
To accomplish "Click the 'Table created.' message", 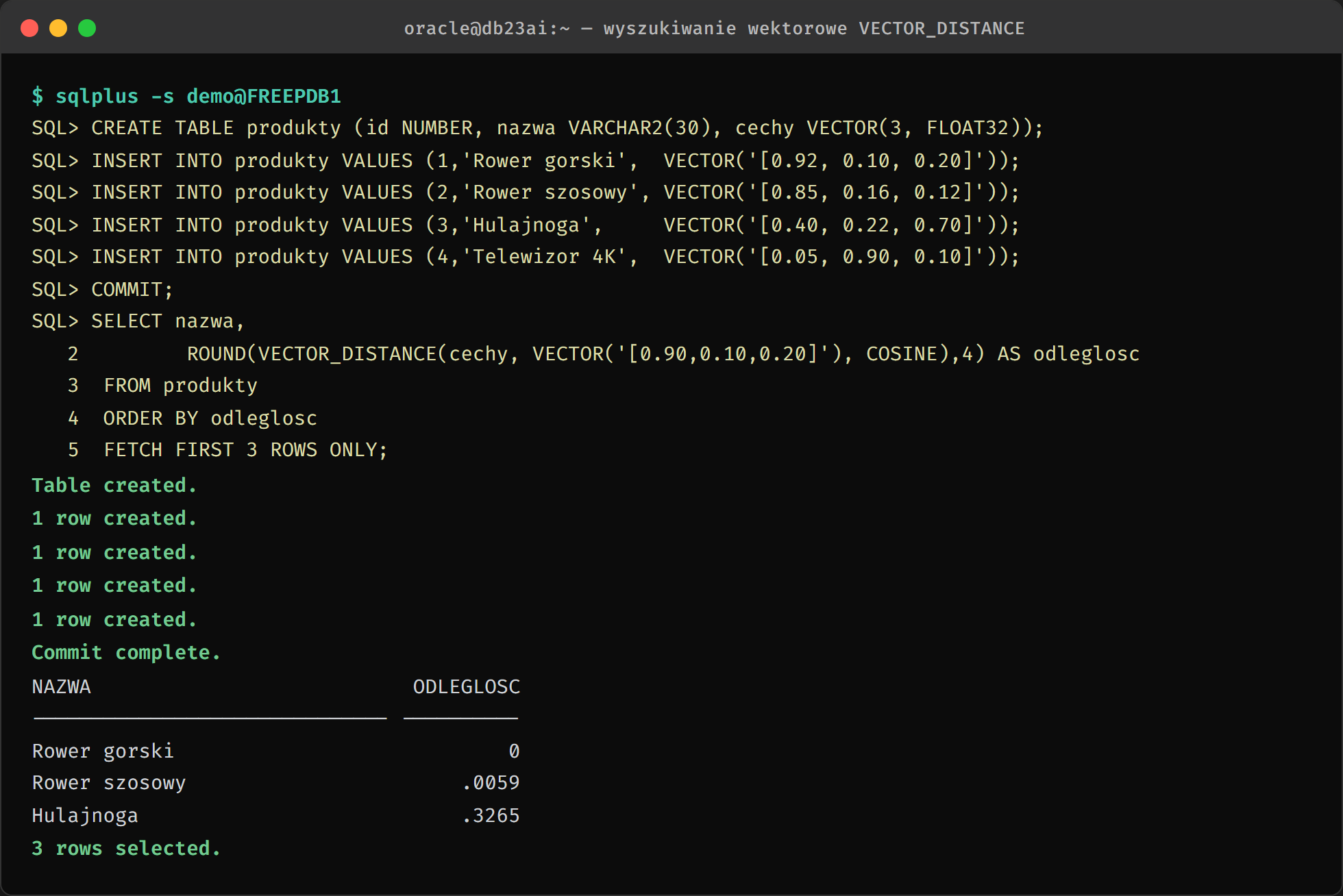I will [114, 486].
